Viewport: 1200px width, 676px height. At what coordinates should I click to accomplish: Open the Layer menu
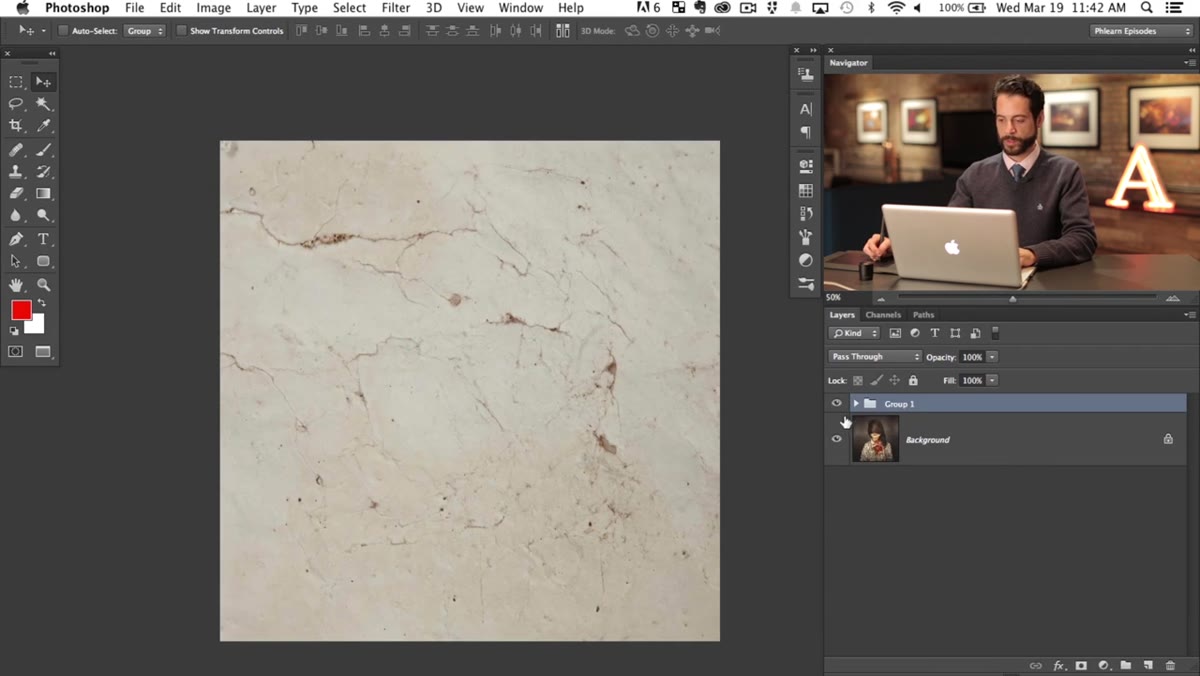click(x=261, y=8)
